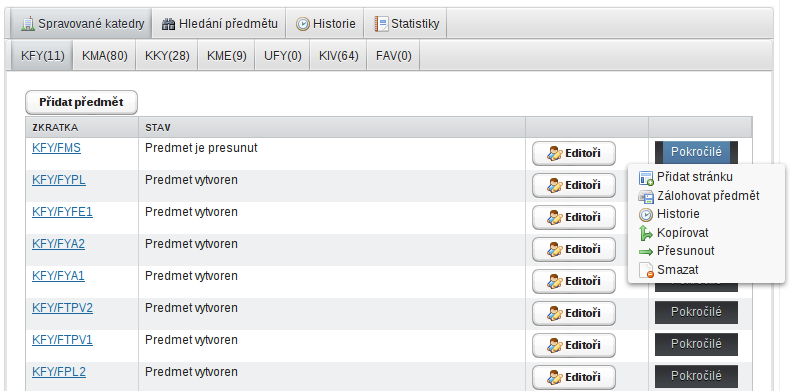Click the Smazat page delete icon
Screen dimensions: 791x391
tap(646, 270)
